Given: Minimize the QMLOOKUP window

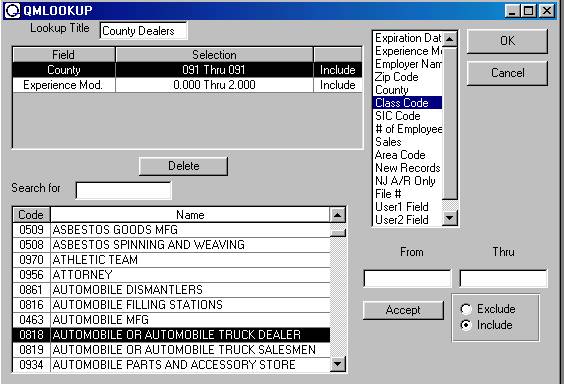Looking at the screenshot, I should click(512, 10).
